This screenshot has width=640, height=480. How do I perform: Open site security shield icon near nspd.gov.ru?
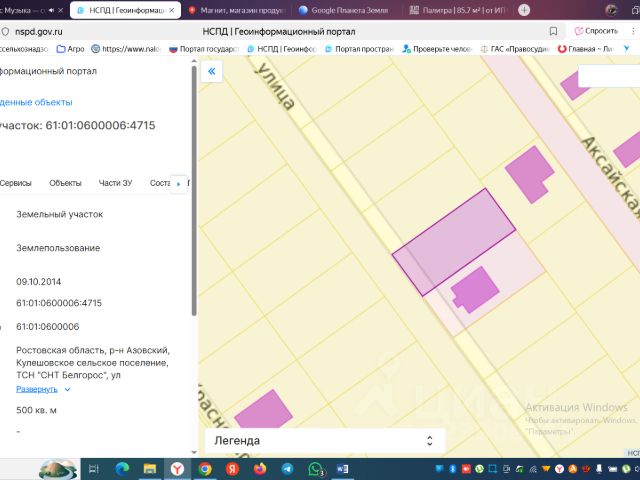[x=5, y=31]
